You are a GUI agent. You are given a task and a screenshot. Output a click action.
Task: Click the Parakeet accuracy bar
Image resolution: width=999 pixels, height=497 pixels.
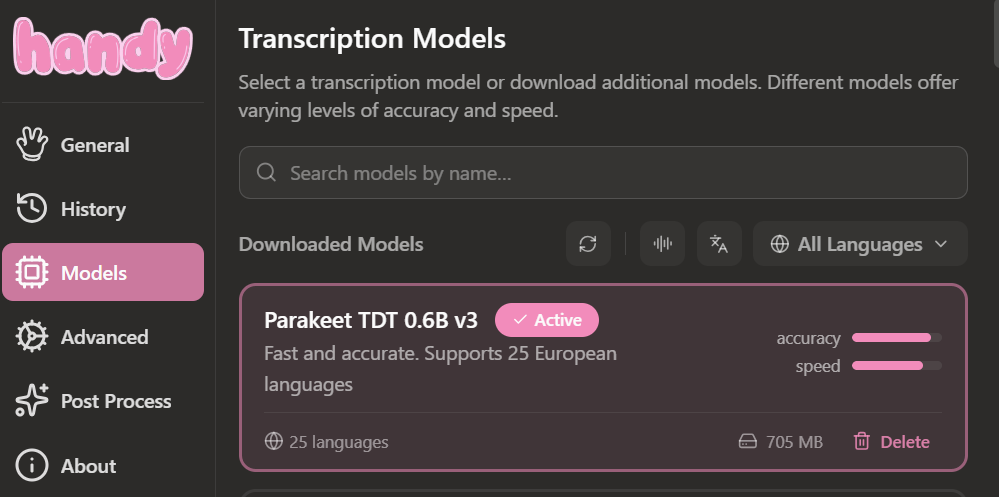tap(896, 338)
